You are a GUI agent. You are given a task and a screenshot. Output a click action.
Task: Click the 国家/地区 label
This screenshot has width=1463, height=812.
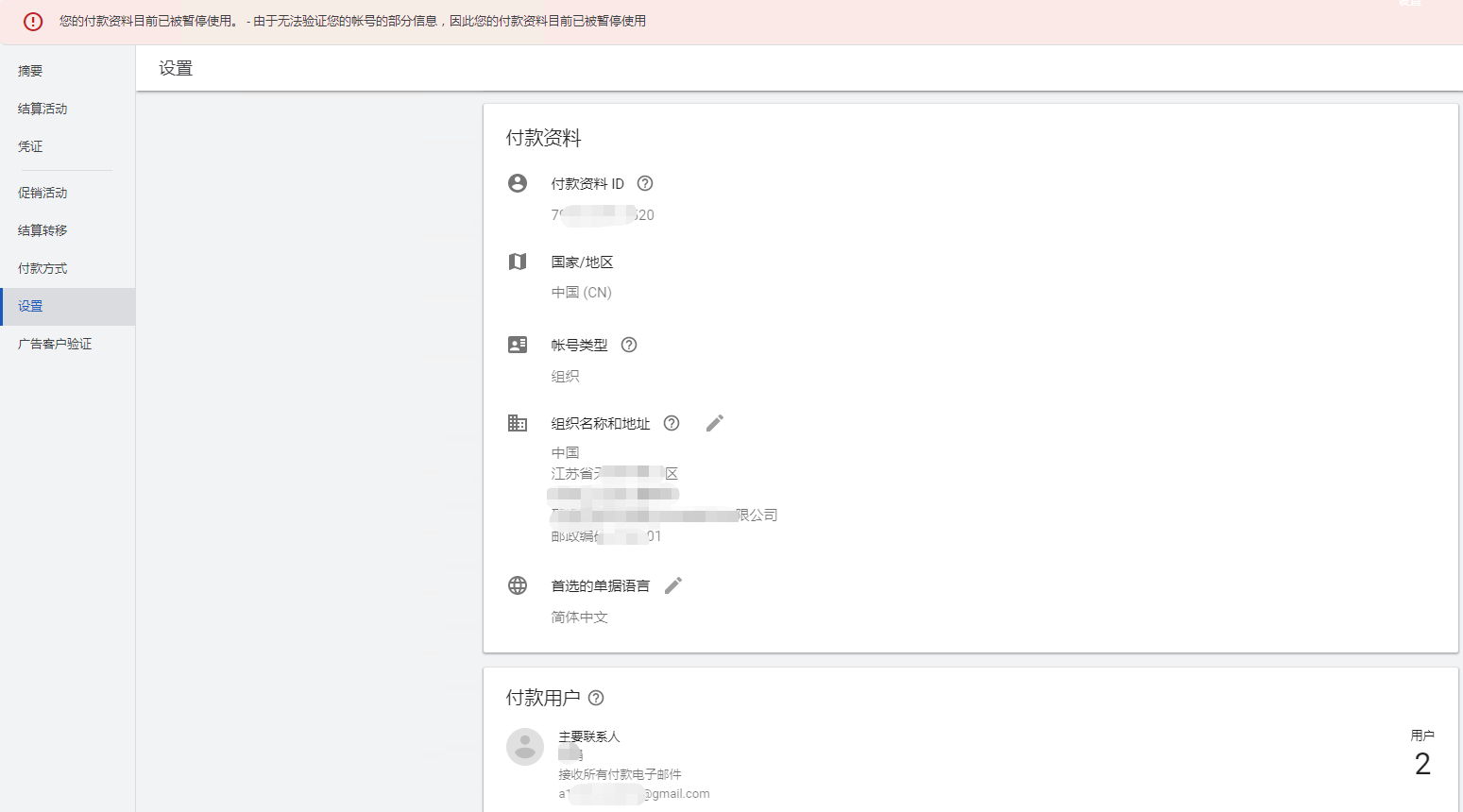(583, 262)
